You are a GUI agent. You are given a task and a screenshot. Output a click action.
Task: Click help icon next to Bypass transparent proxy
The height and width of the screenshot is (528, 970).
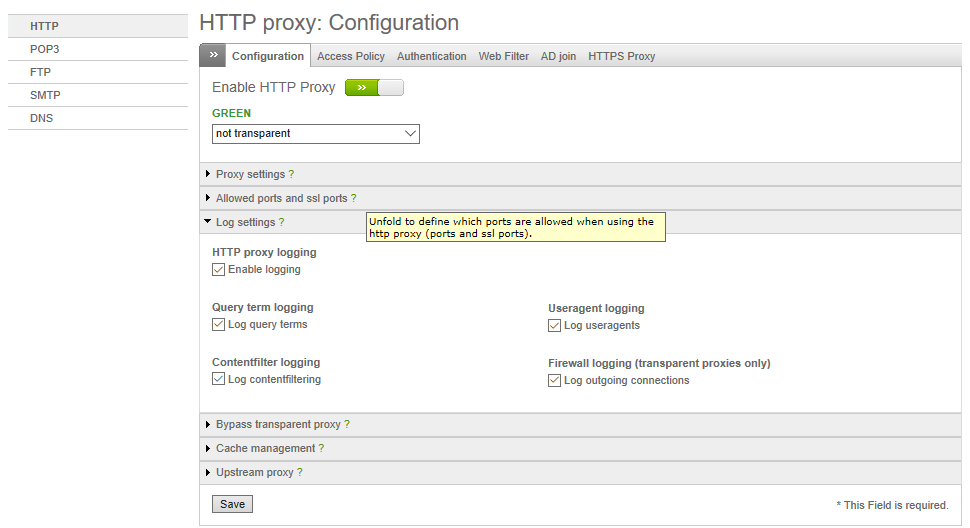[x=347, y=424]
